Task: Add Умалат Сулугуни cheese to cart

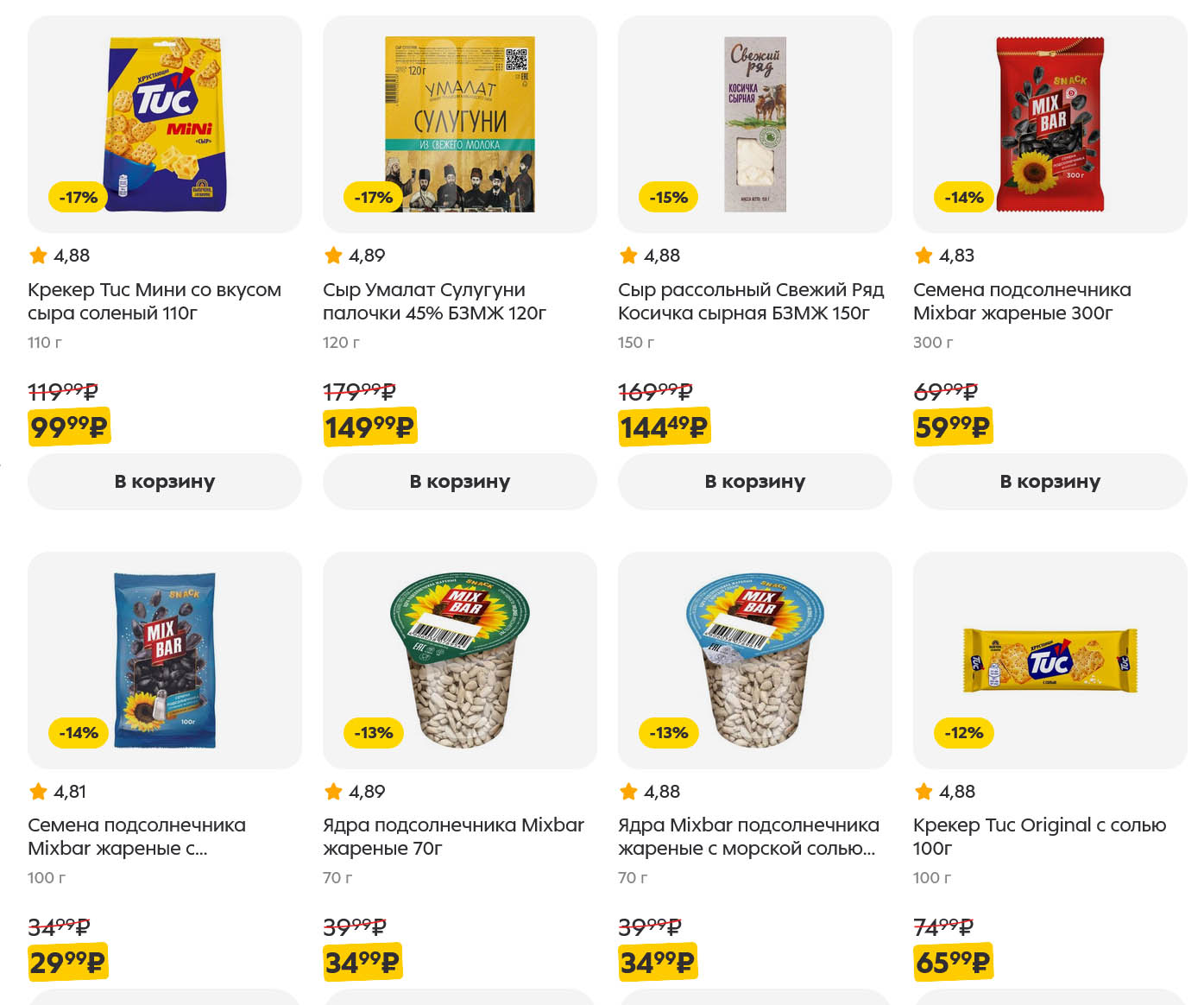Action: coord(459,482)
